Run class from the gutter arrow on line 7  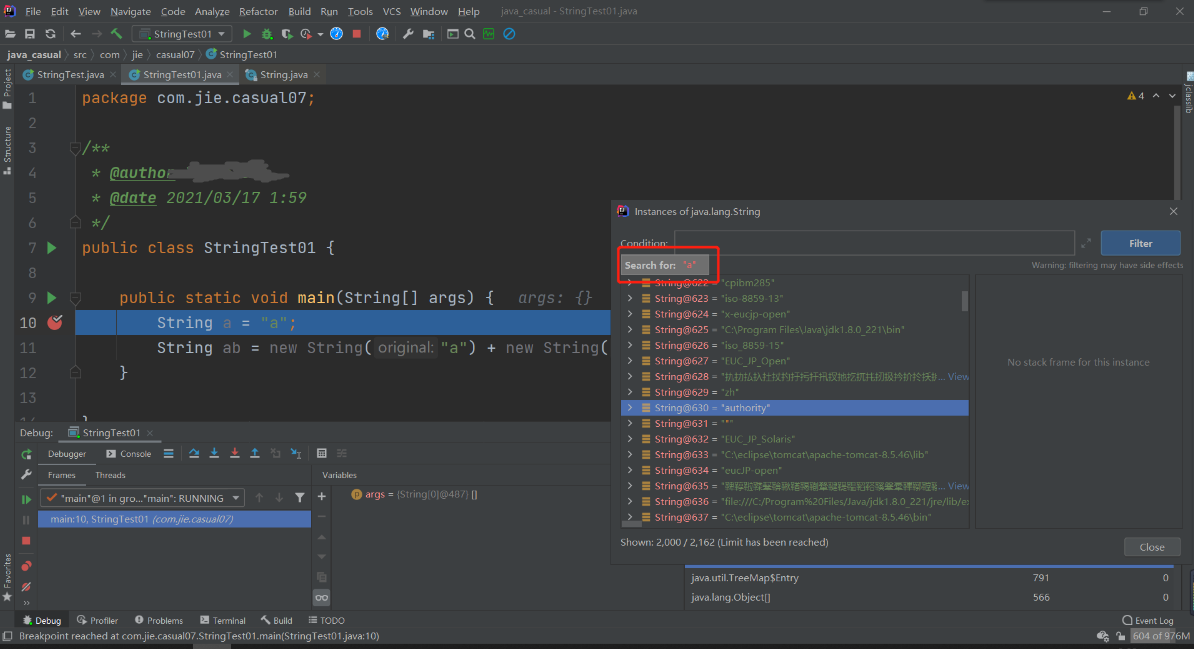pyautogui.click(x=52, y=248)
